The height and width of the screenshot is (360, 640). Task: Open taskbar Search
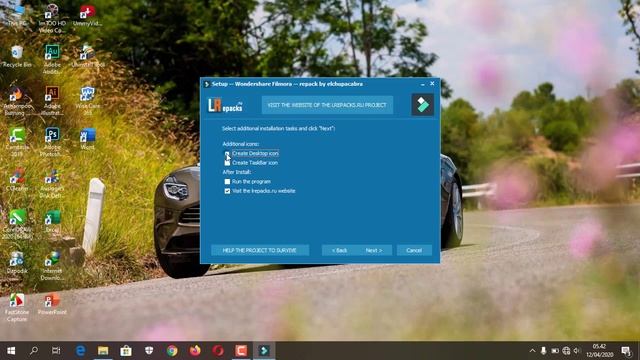tap(34, 351)
